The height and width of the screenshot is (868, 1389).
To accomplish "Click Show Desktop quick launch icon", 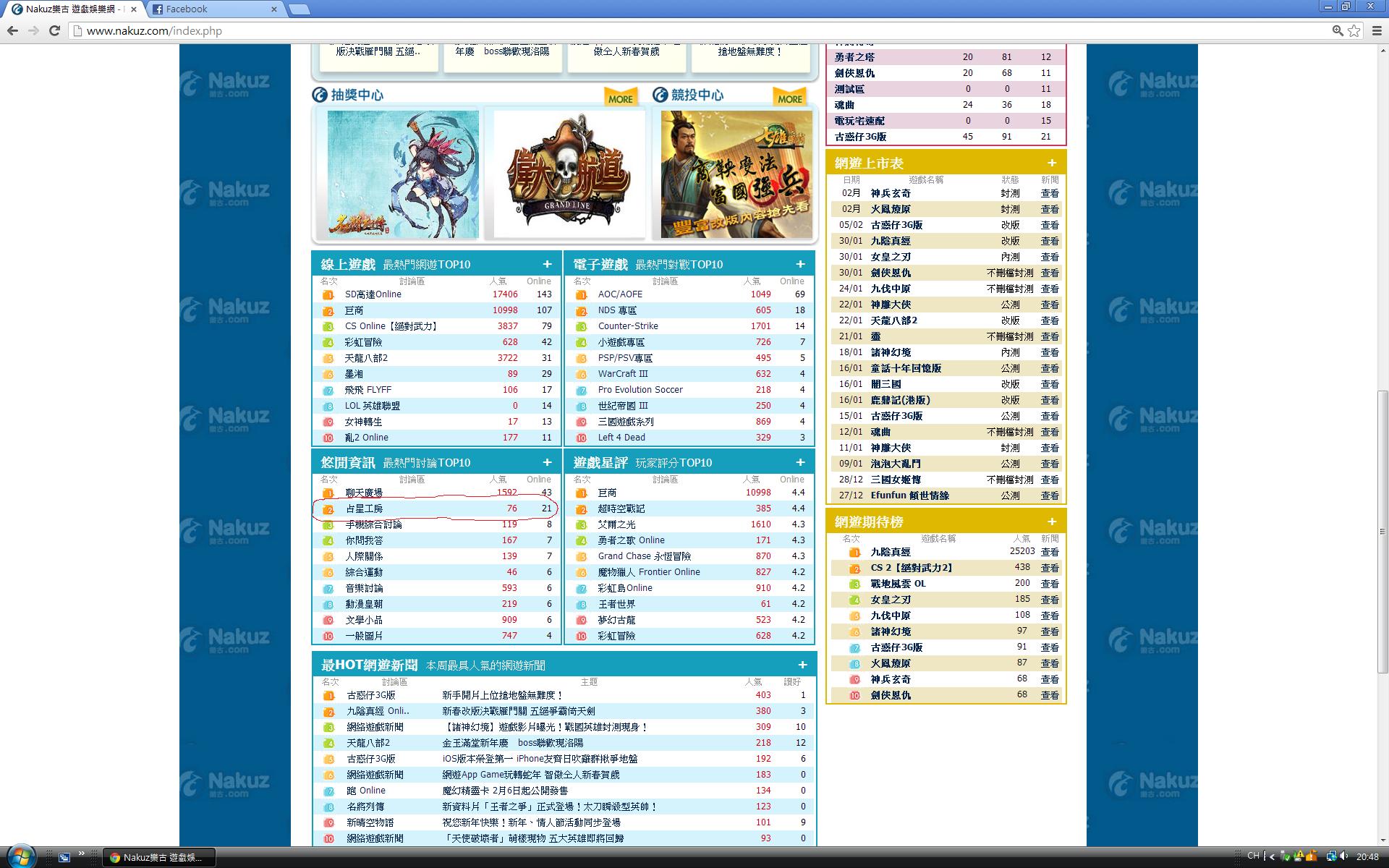I will [64, 857].
